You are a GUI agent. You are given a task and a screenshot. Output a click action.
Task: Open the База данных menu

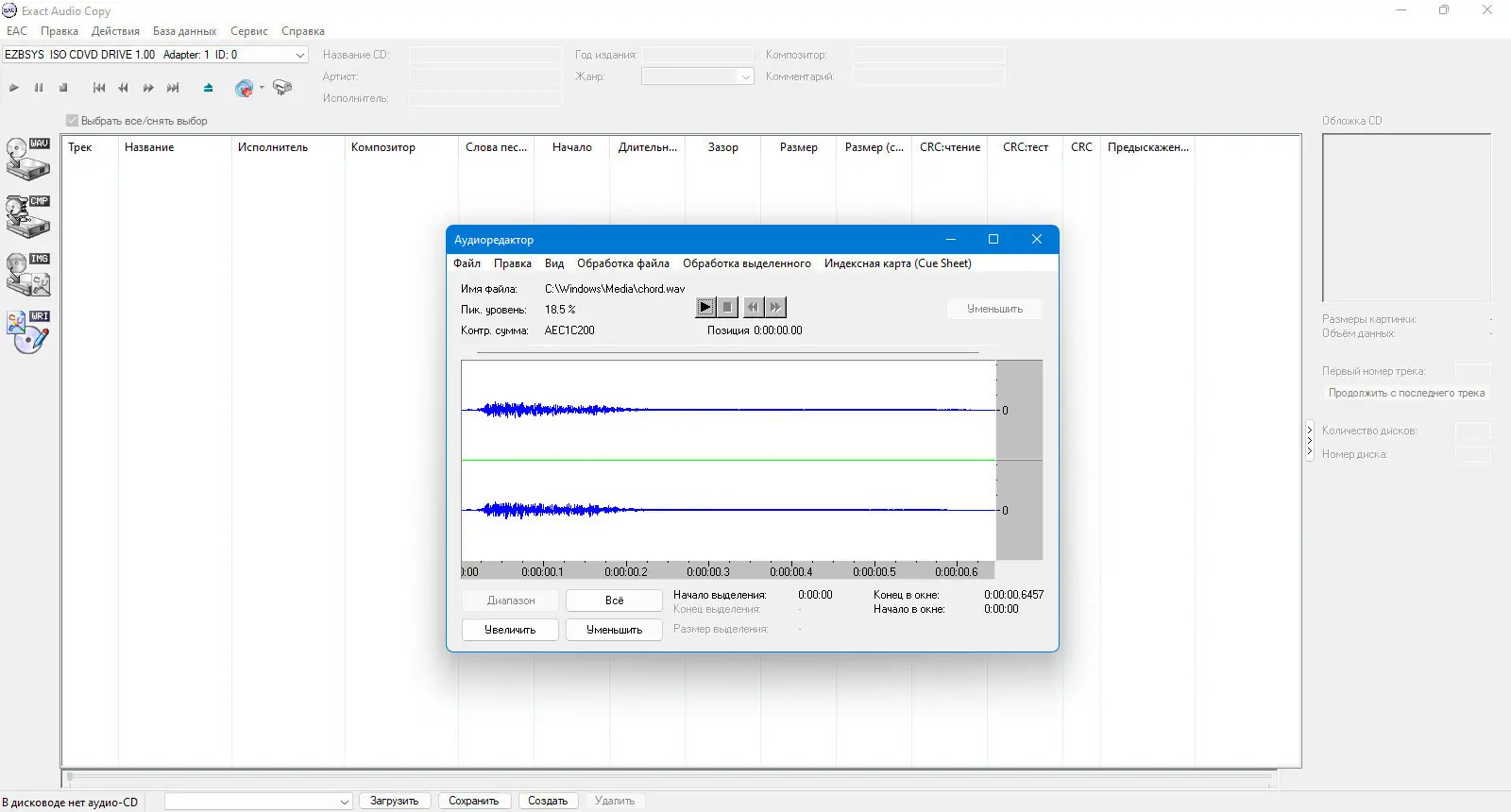point(184,31)
